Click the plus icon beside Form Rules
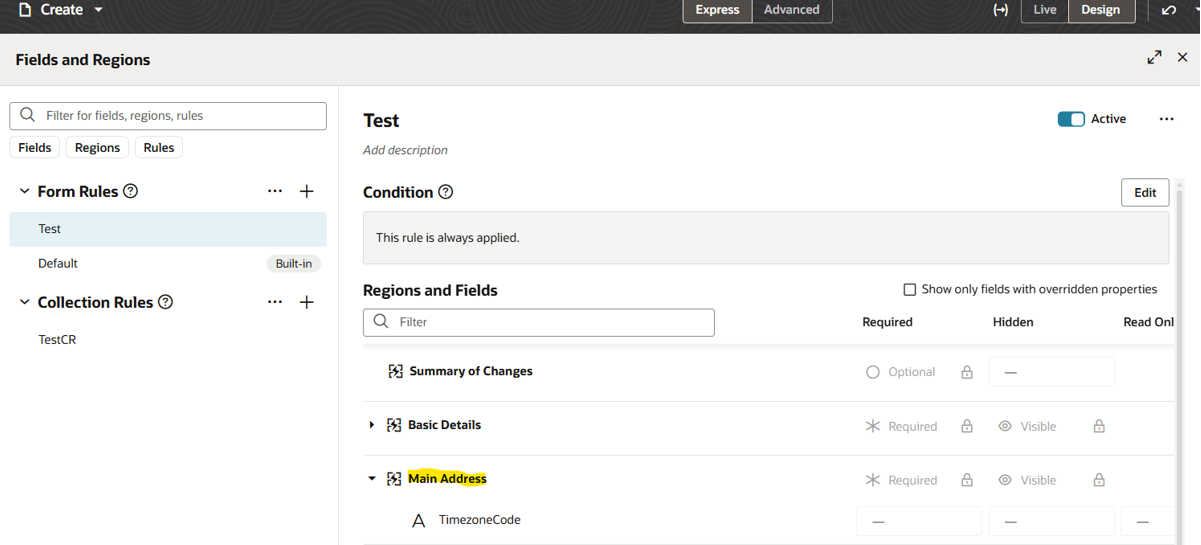The image size is (1201, 545). (307, 191)
